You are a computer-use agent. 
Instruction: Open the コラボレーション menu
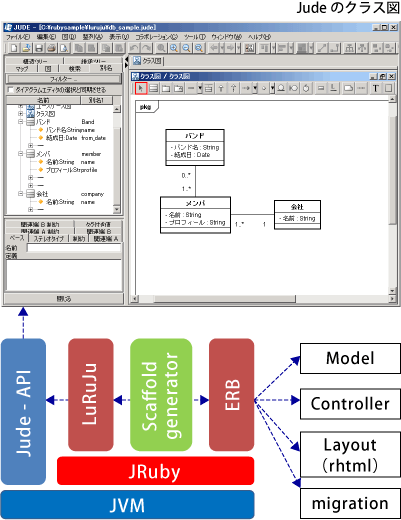tap(156, 37)
